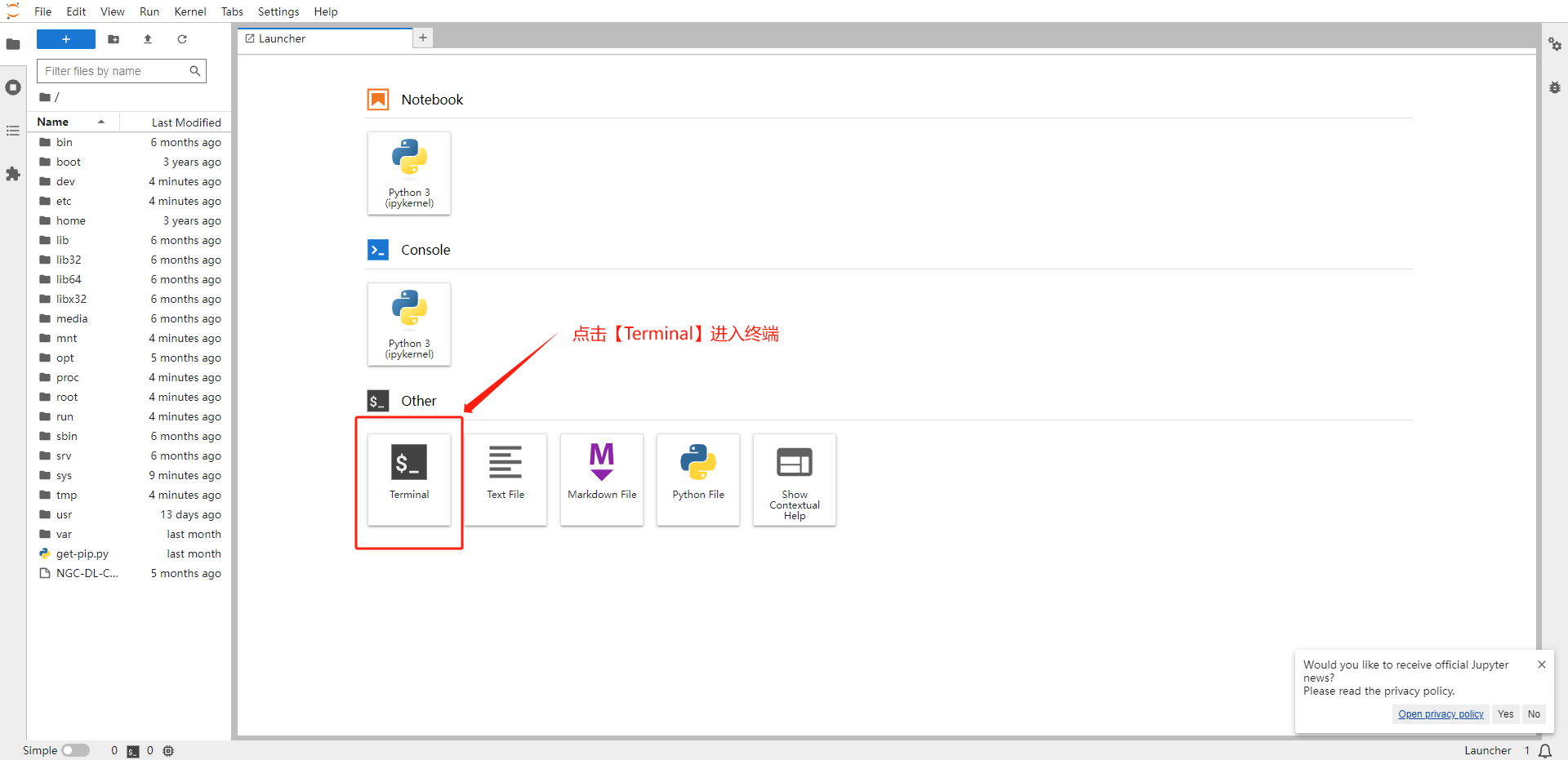Viewport: 1568px width, 760px height.
Task: Show Contextual Help card
Action: pyautogui.click(x=795, y=479)
